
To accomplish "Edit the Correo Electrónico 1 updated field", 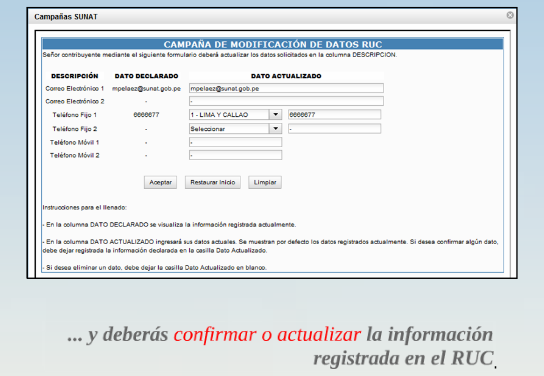I will (x=286, y=88).
